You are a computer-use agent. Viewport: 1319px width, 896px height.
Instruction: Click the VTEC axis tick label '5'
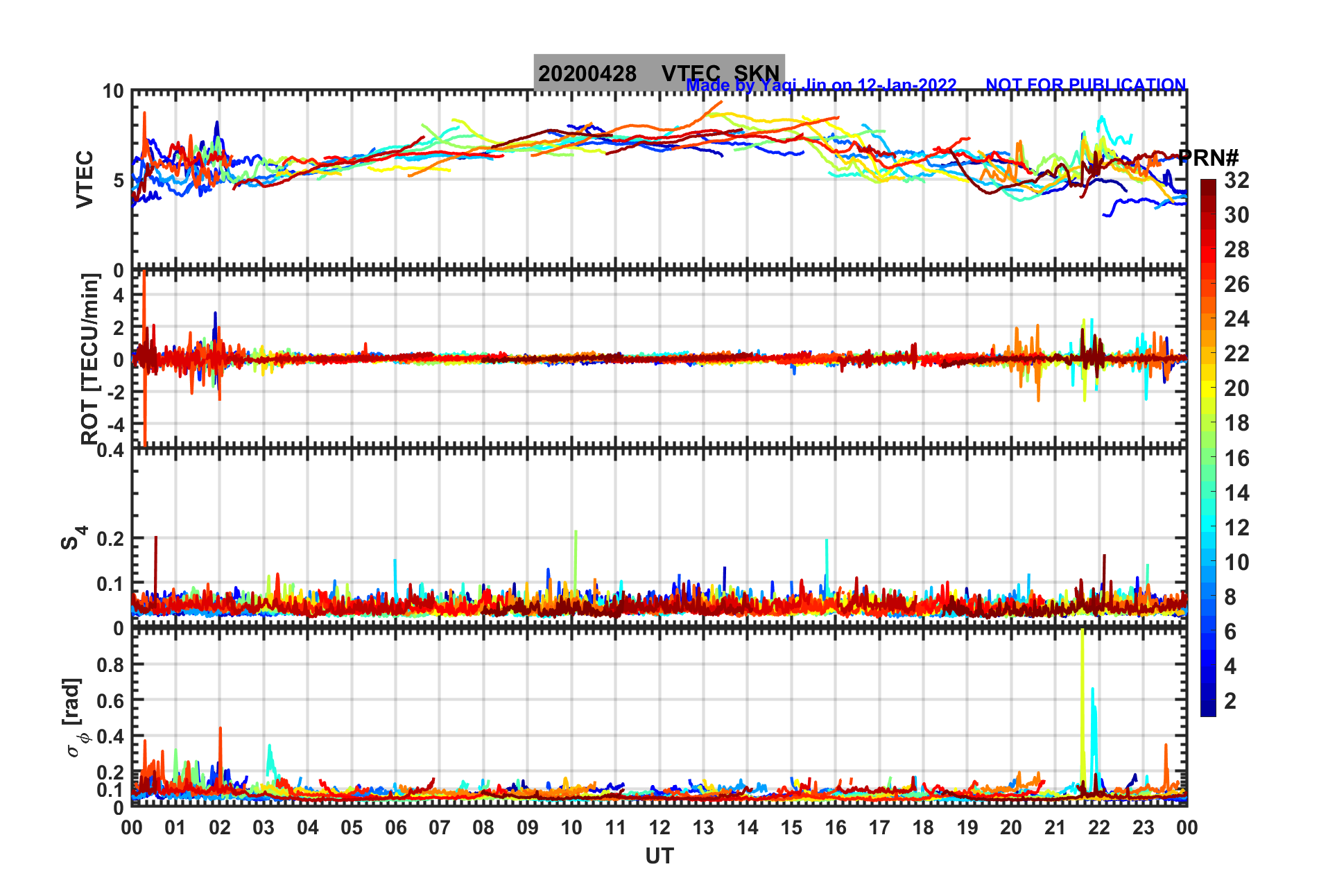click(x=119, y=180)
